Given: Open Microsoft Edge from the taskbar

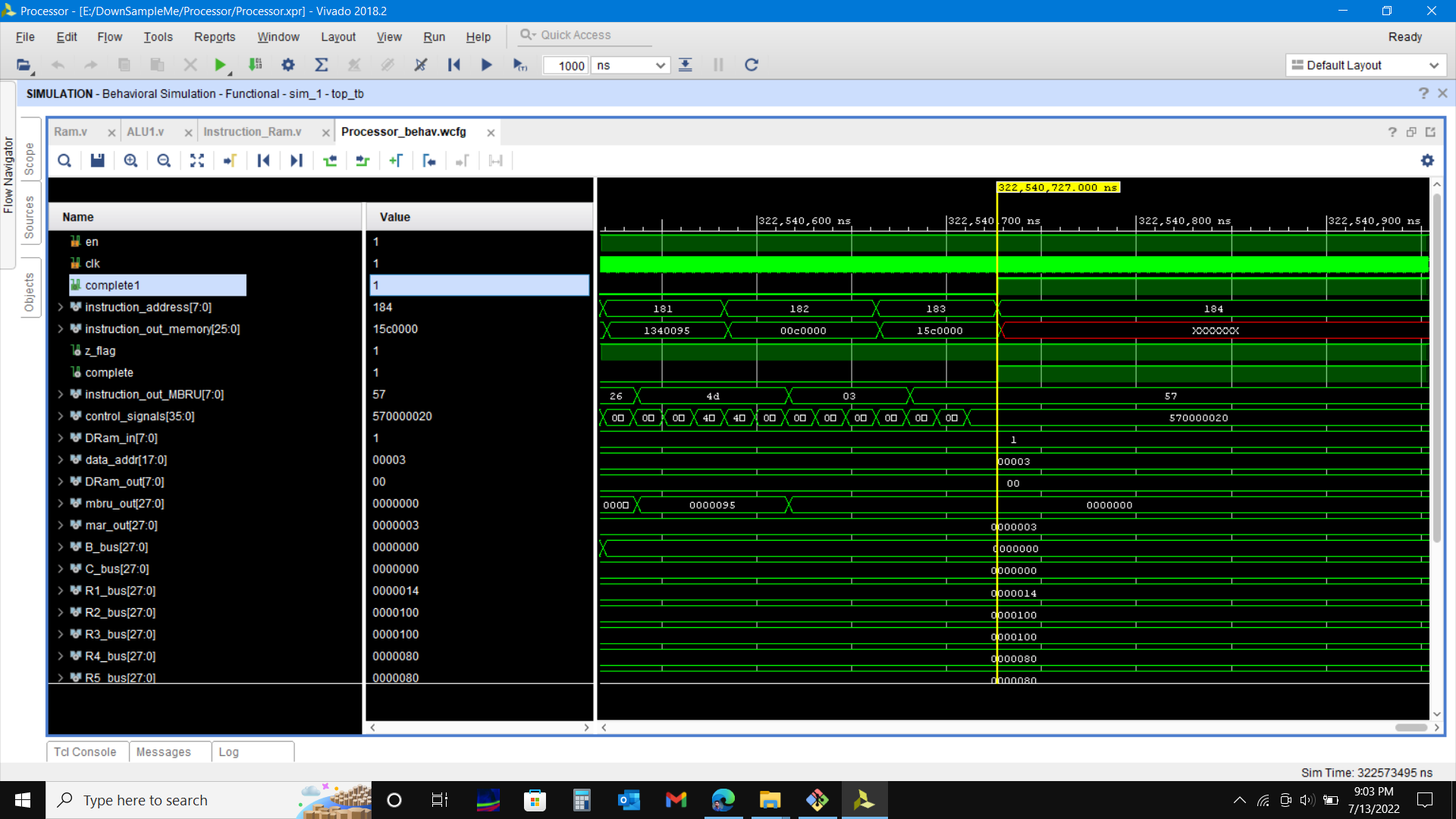Looking at the screenshot, I should click(x=723, y=800).
